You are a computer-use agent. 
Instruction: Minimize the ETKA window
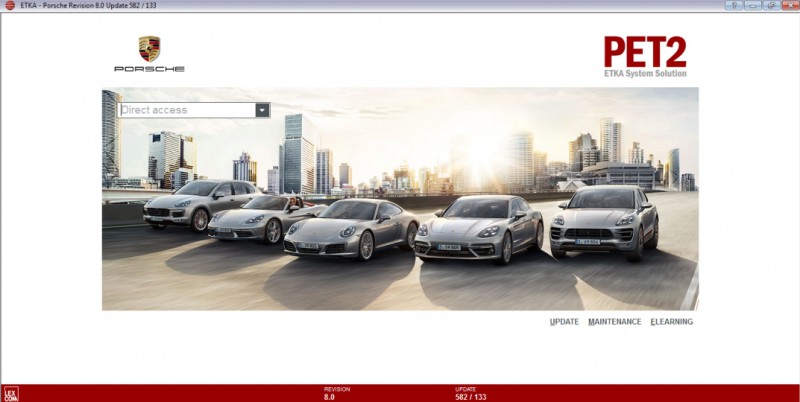pyautogui.click(x=753, y=5)
